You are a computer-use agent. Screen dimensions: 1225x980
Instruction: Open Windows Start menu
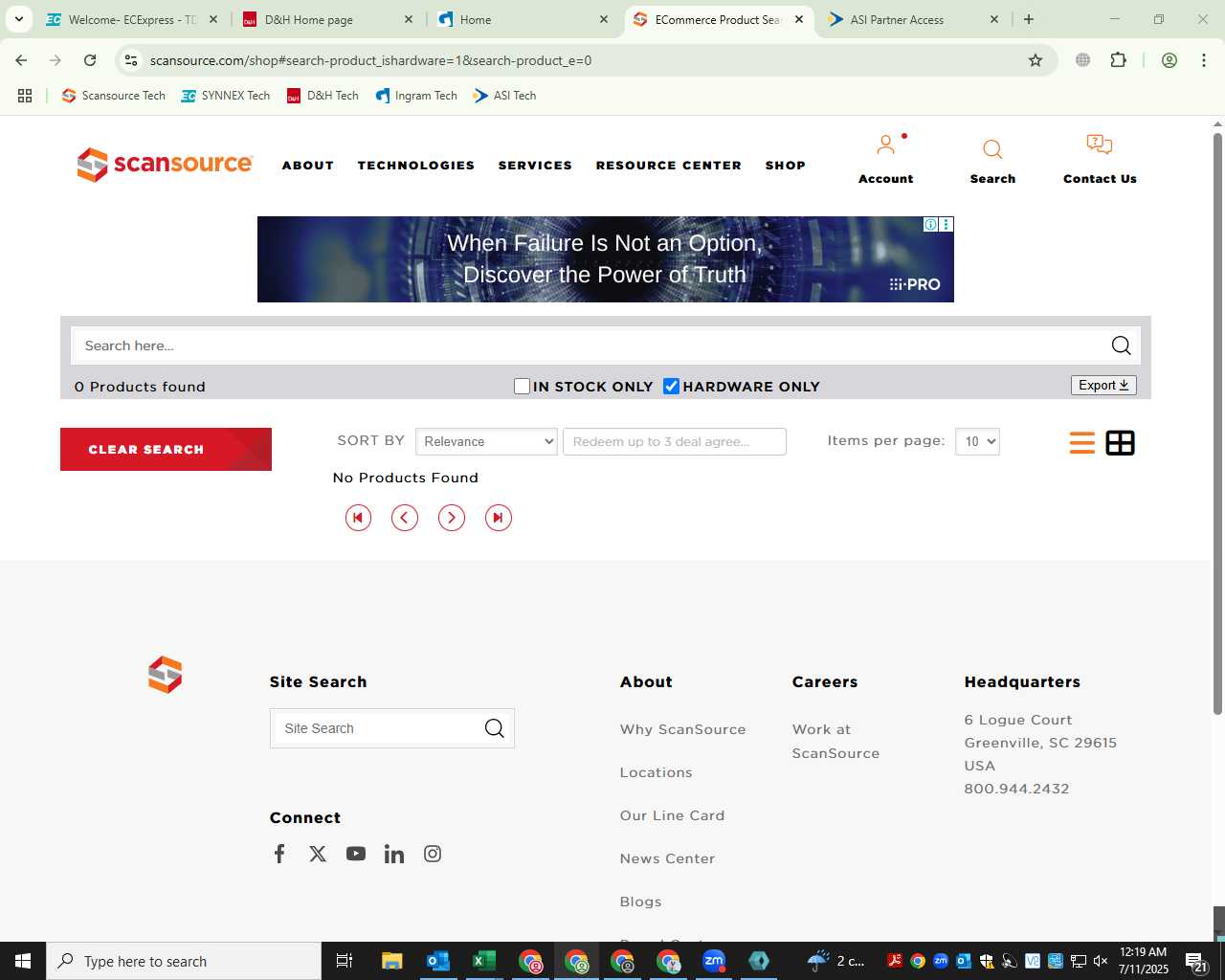point(23,961)
